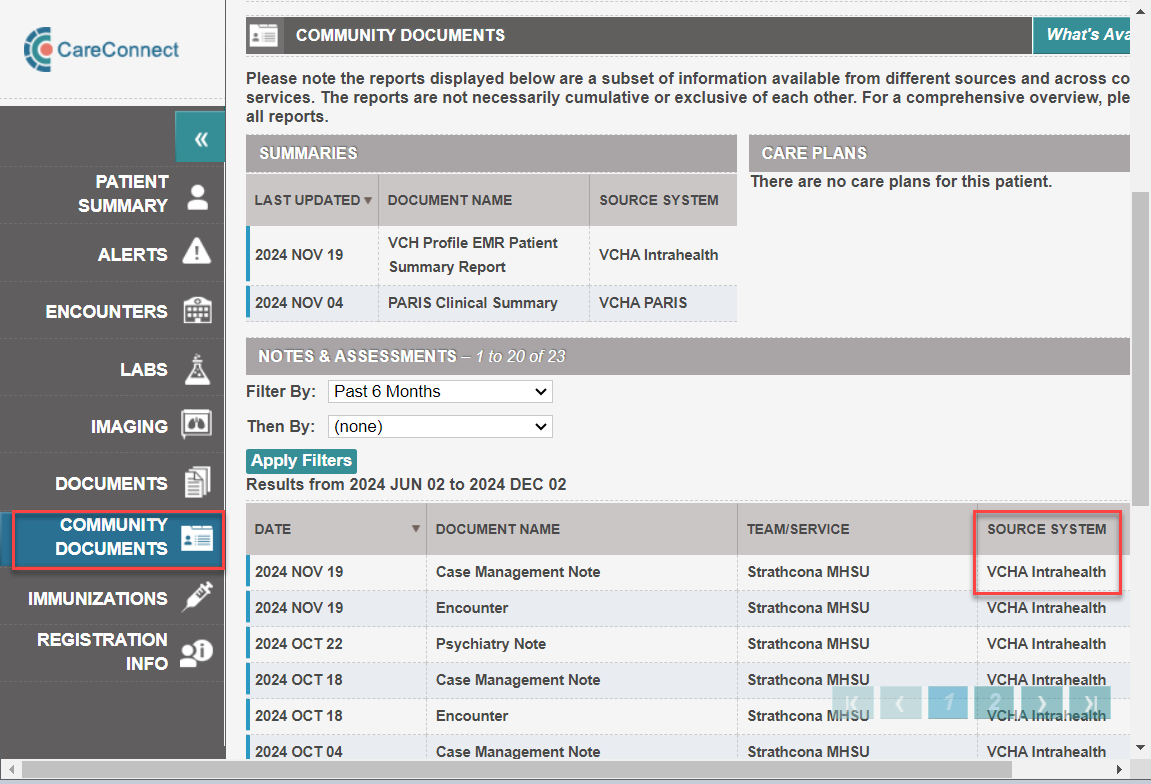Open Registration Info person icon
1151x784 pixels.
pyautogui.click(x=196, y=652)
